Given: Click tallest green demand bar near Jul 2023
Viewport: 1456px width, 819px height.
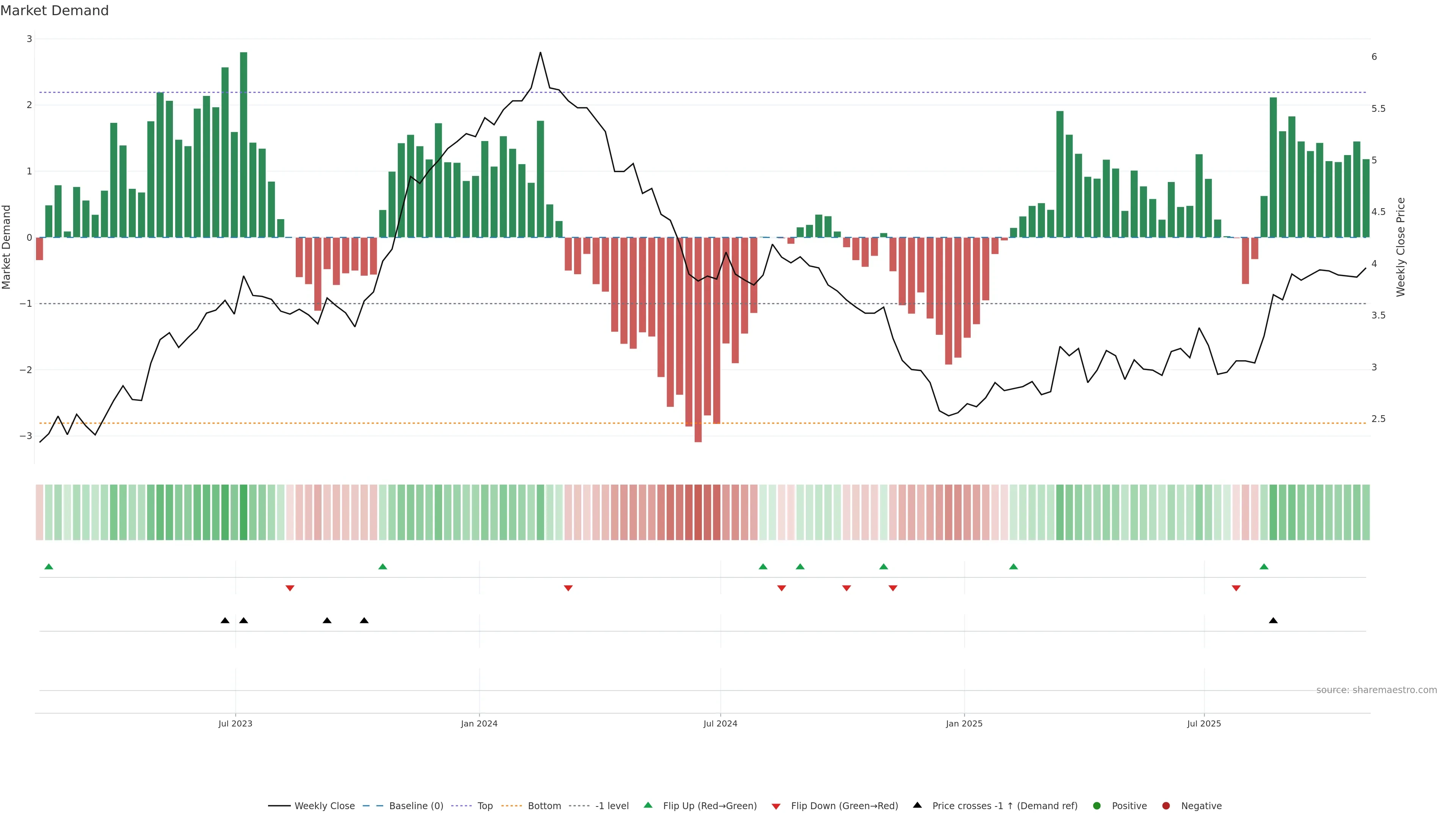Looking at the screenshot, I should pos(243,145).
